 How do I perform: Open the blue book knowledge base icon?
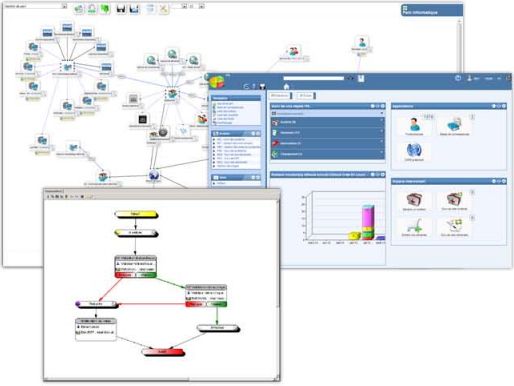454,125
